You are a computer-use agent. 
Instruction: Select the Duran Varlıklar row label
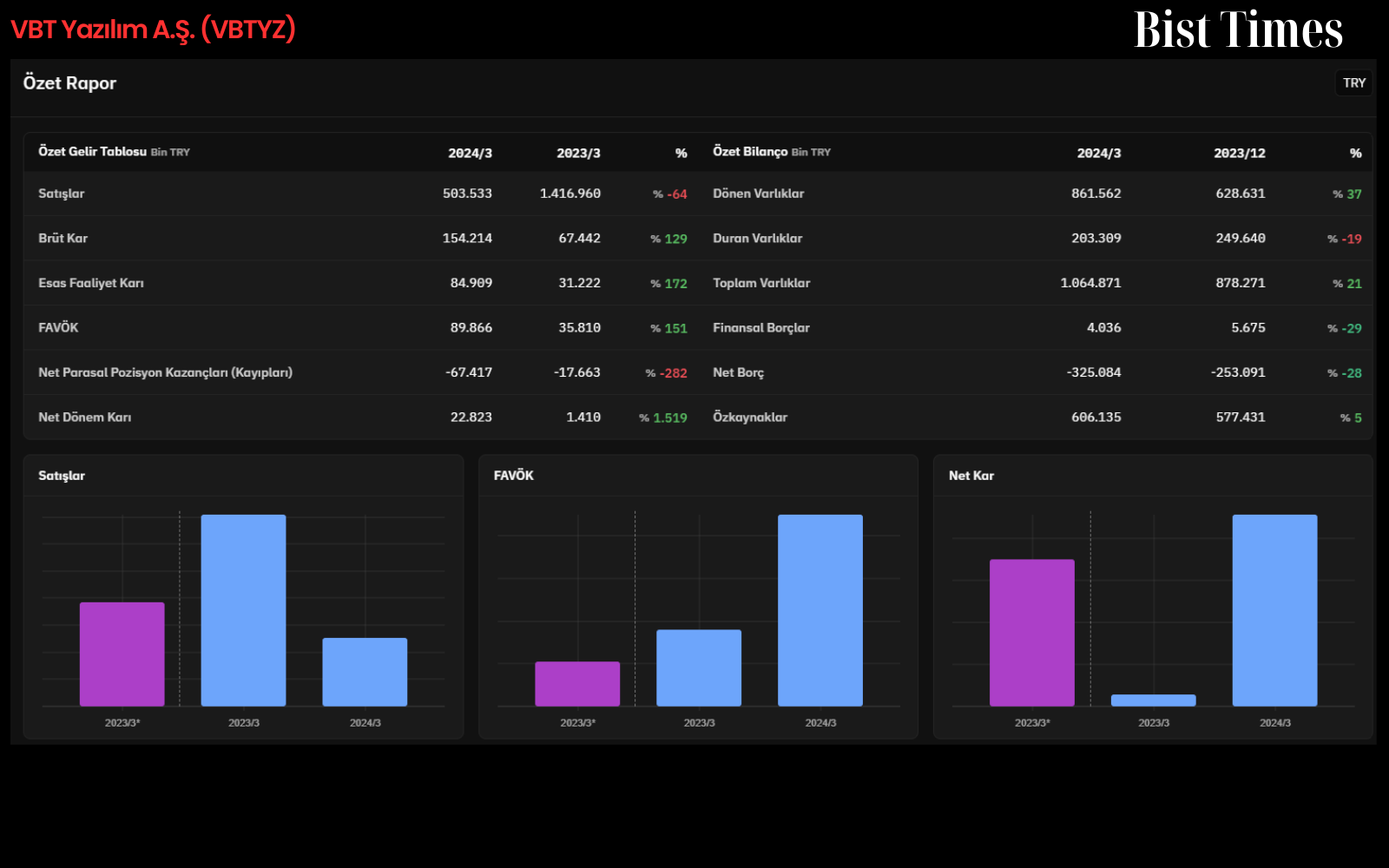coord(758,238)
